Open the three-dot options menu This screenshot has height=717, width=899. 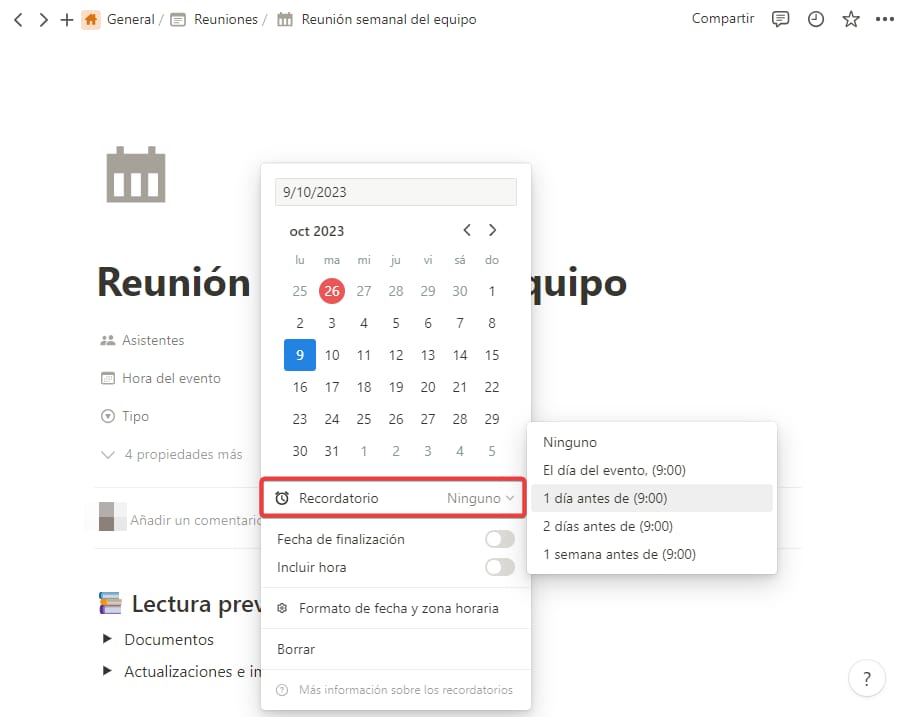884,19
